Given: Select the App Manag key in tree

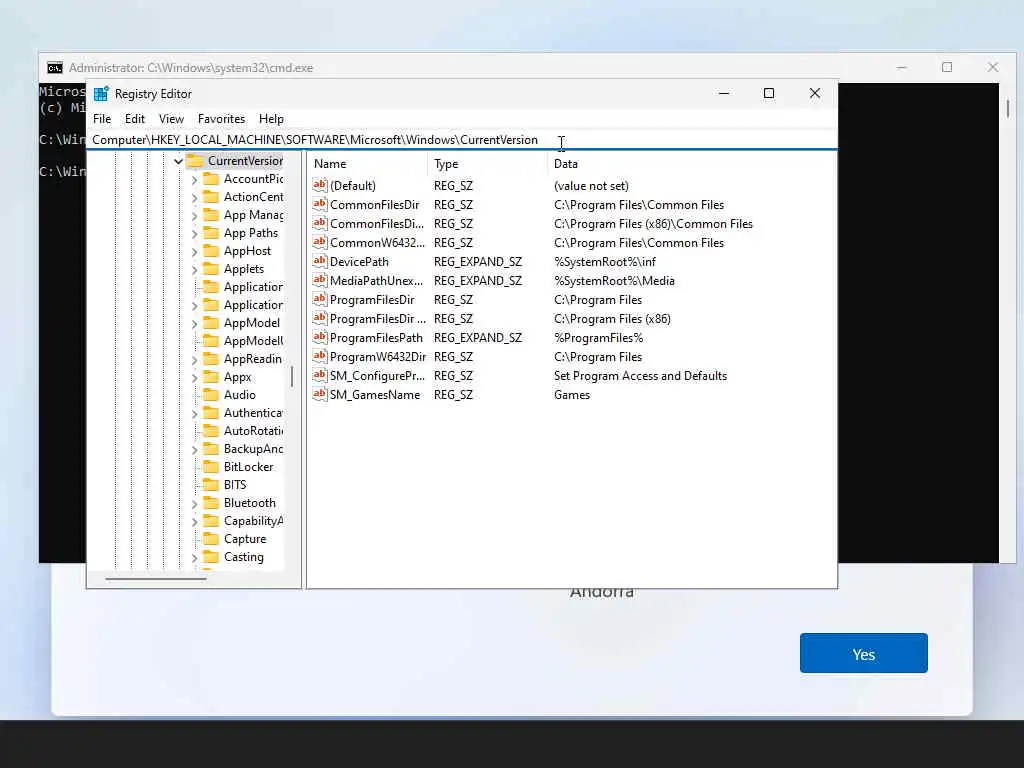Looking at the screenshot, I should pos(253,215).
